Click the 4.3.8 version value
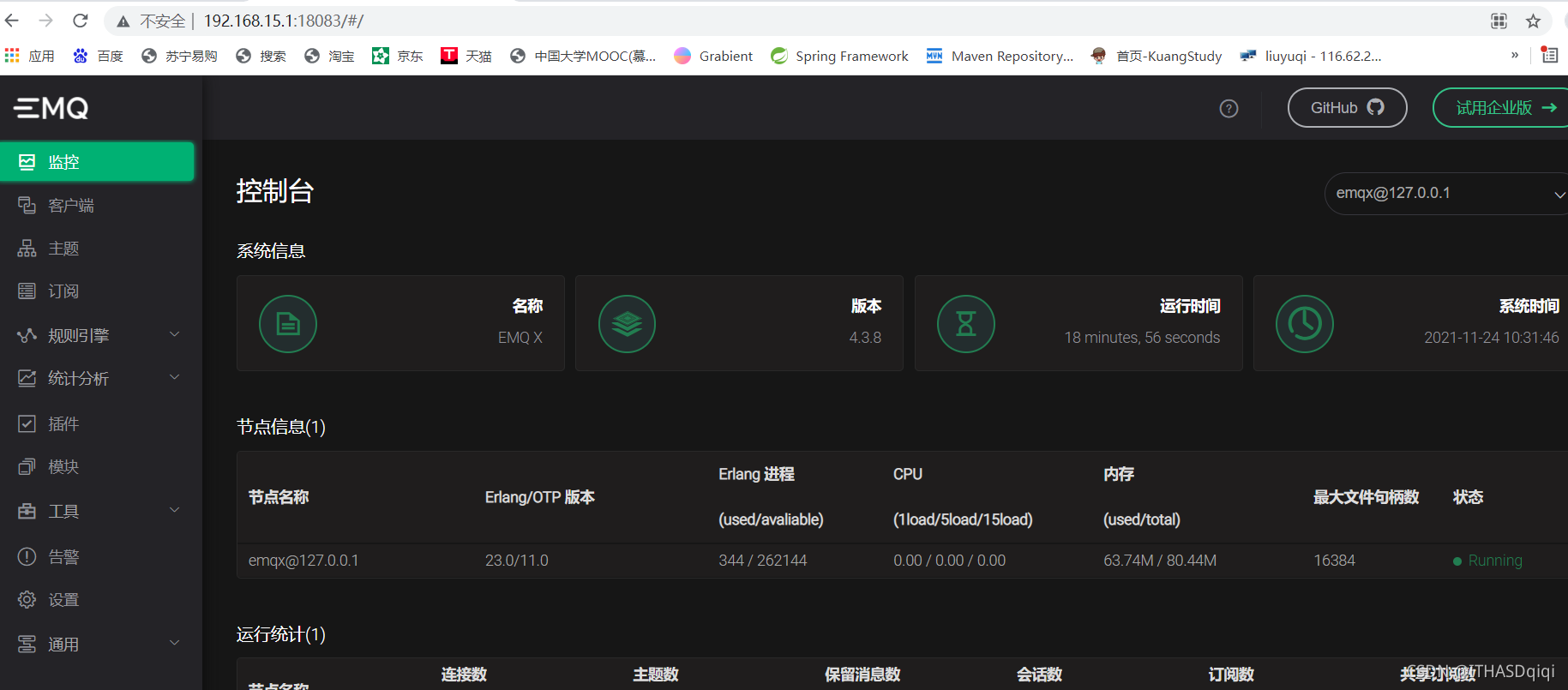 click(865, 338)
